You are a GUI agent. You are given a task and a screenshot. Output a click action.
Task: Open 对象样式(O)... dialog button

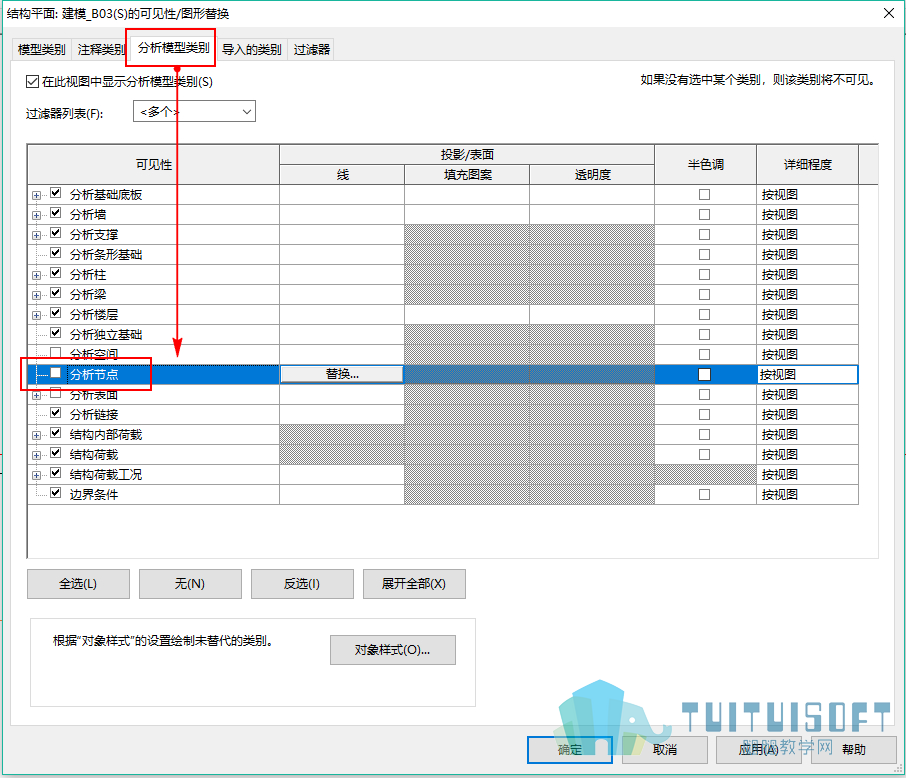coord(393,650)
